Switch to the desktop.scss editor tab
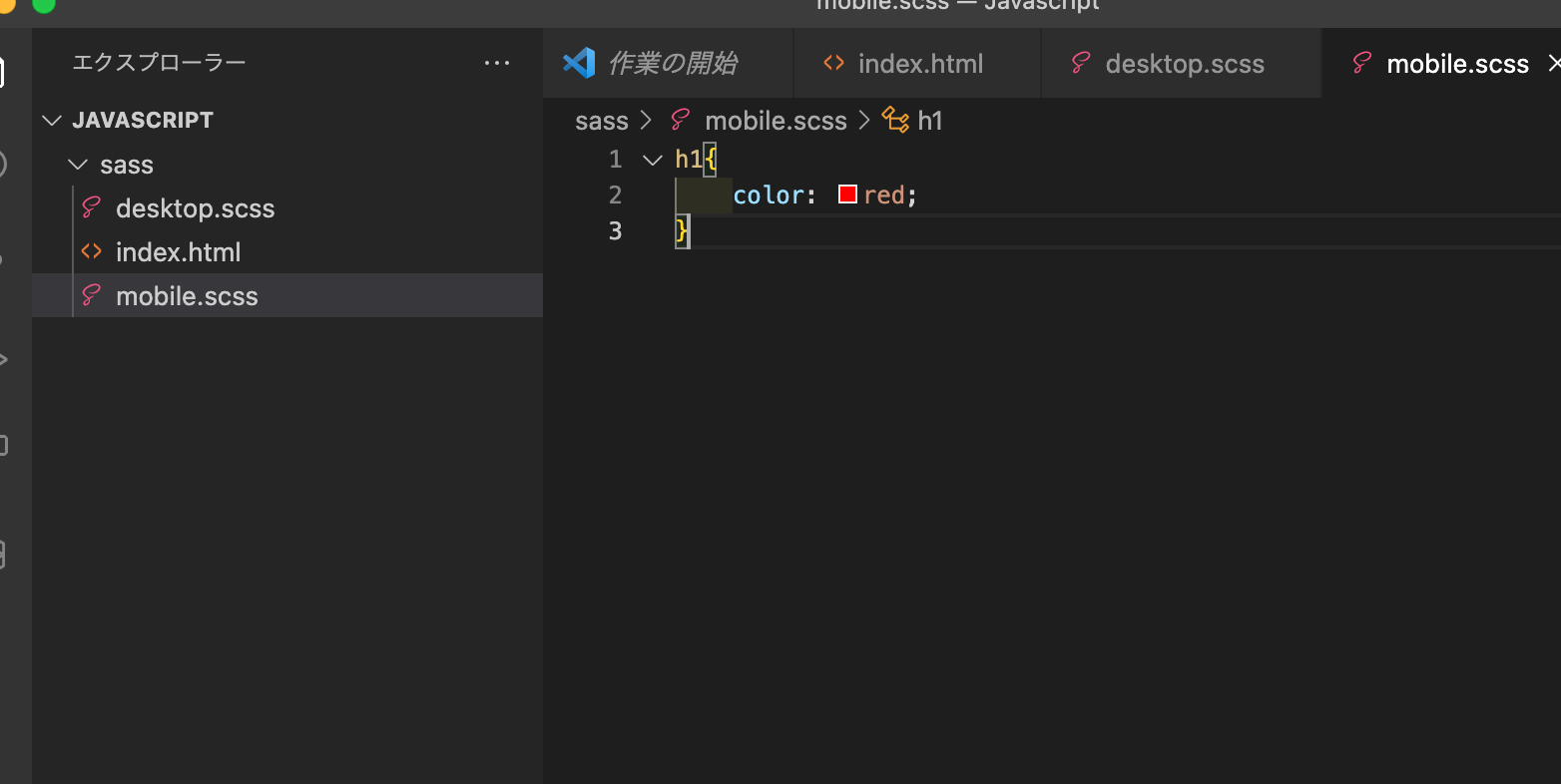This screenshot has height=784, width=1561. 1184,64
